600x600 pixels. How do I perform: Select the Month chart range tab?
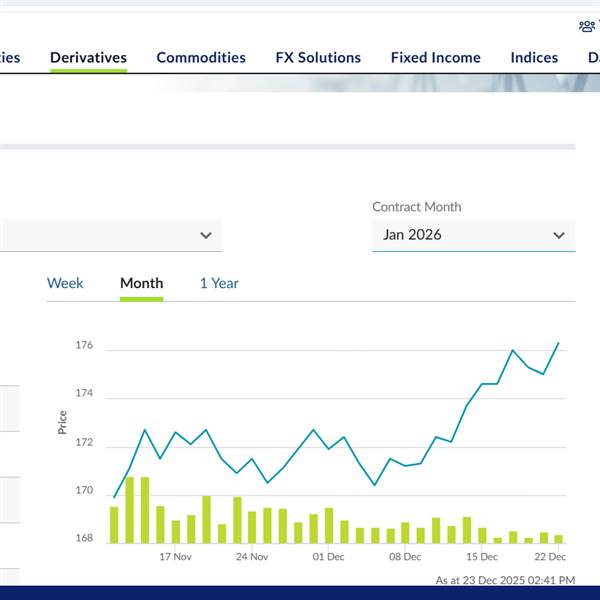pos(142,283)
